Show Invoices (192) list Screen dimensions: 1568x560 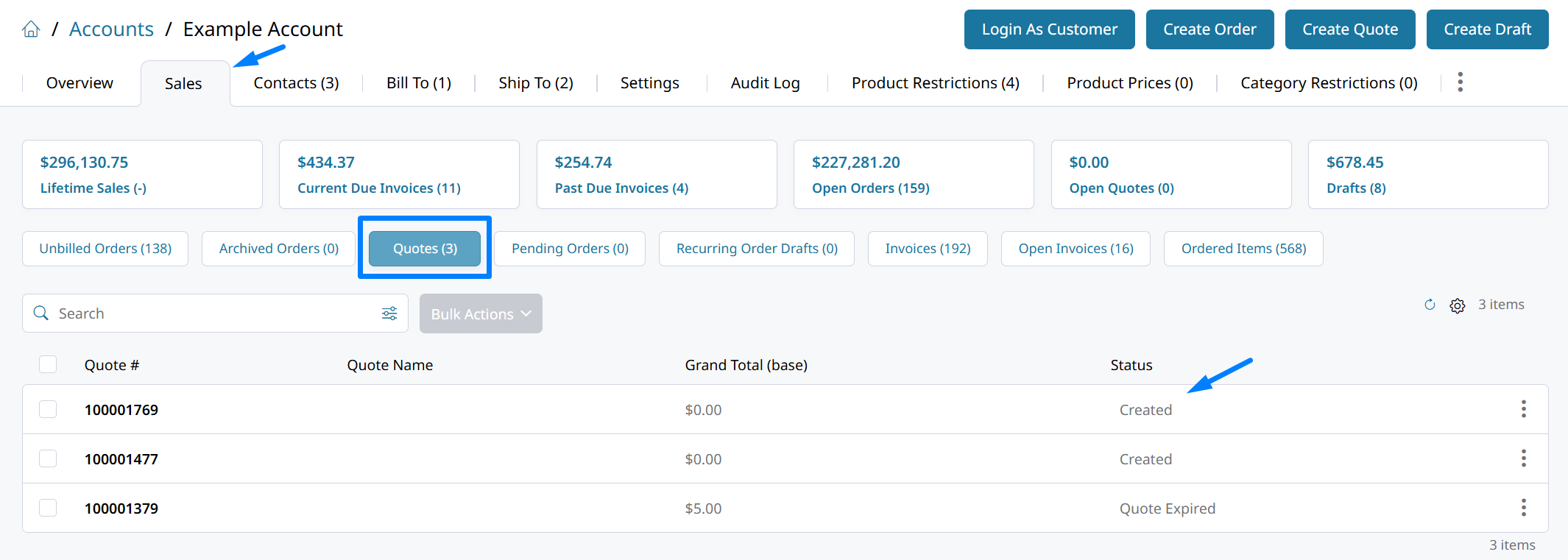coord(928,249)
